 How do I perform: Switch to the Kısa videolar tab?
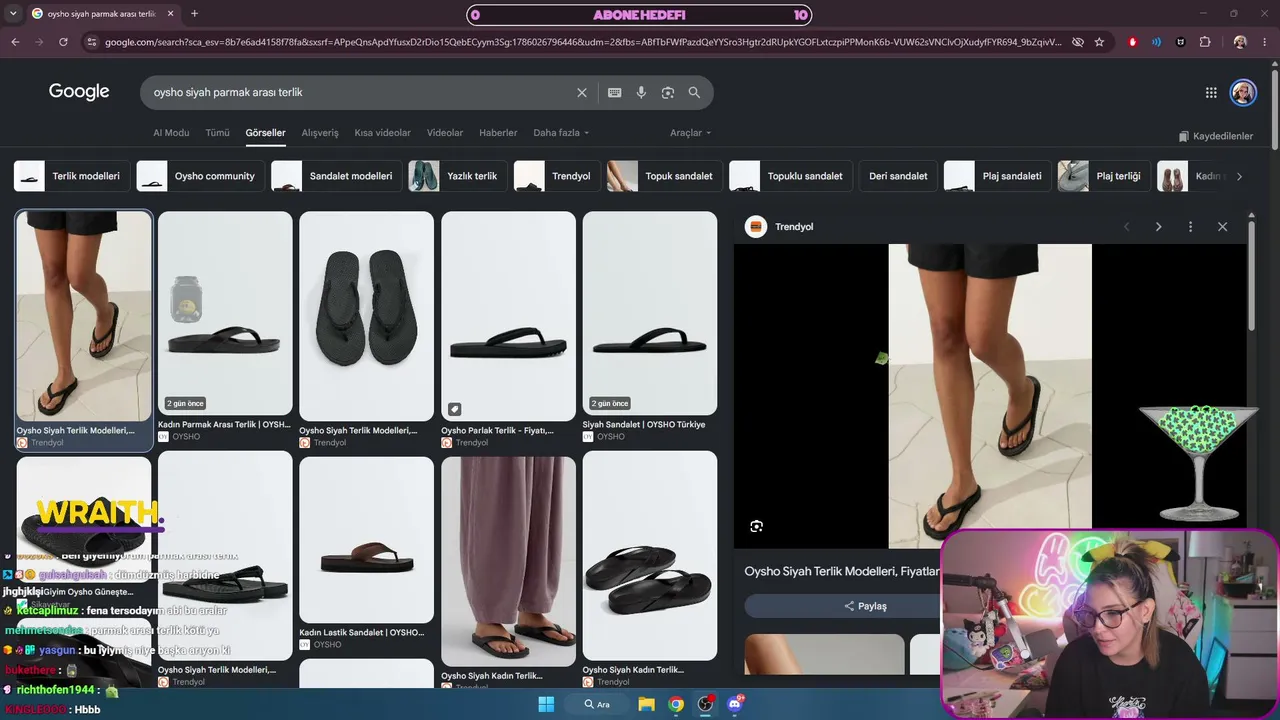point(382,133)
